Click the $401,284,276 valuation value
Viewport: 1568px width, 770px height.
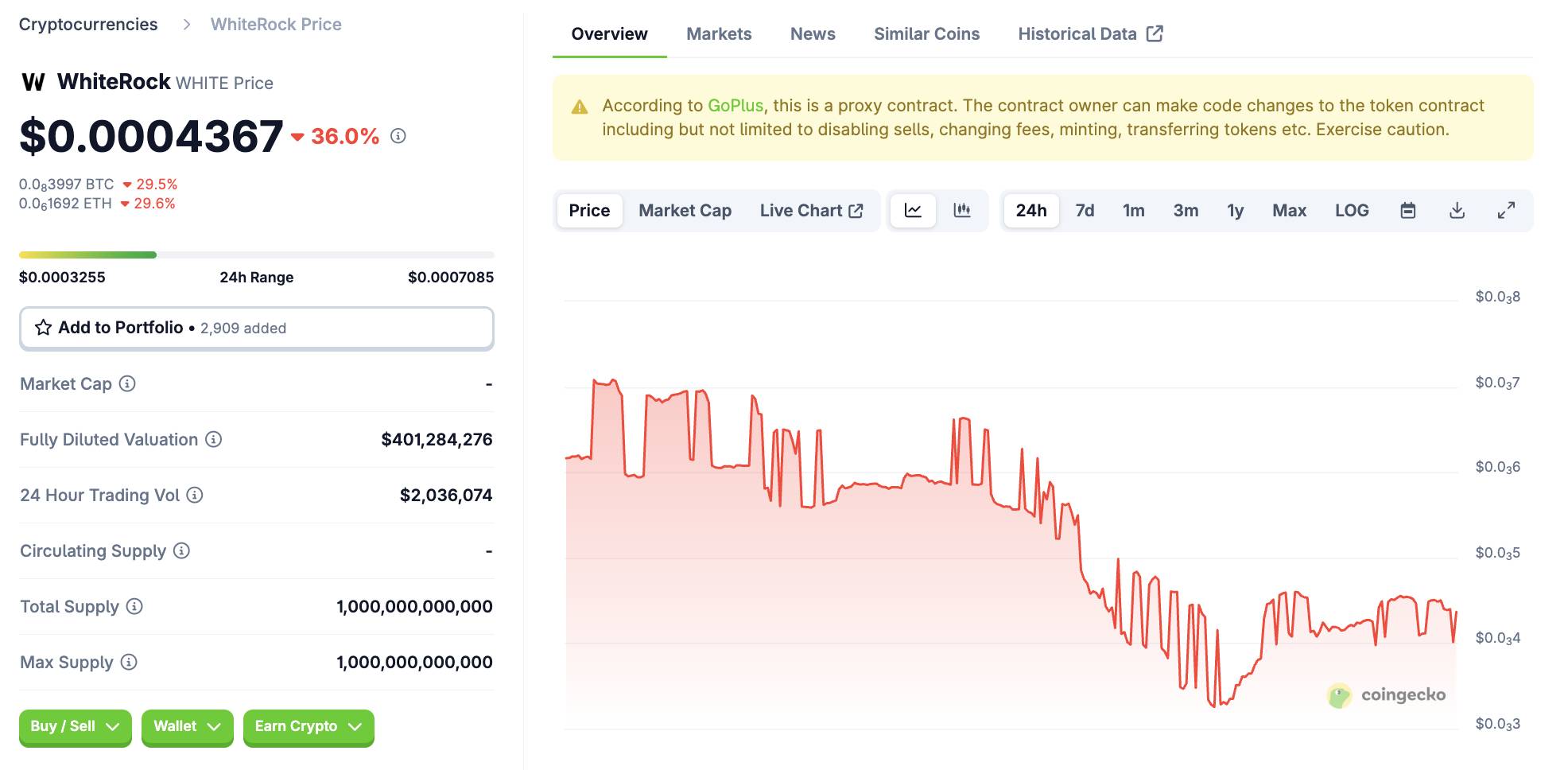[437, 440]
